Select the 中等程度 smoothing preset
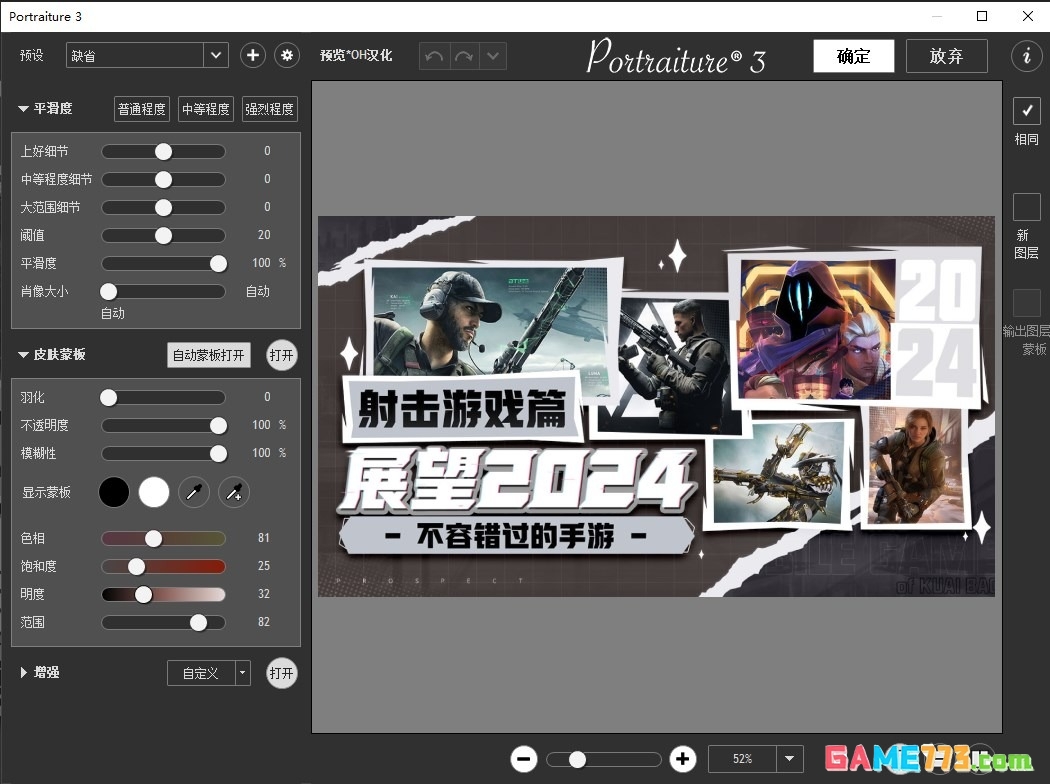The height and width of the screenshot is (784, 1050). (x=205, y=109)
